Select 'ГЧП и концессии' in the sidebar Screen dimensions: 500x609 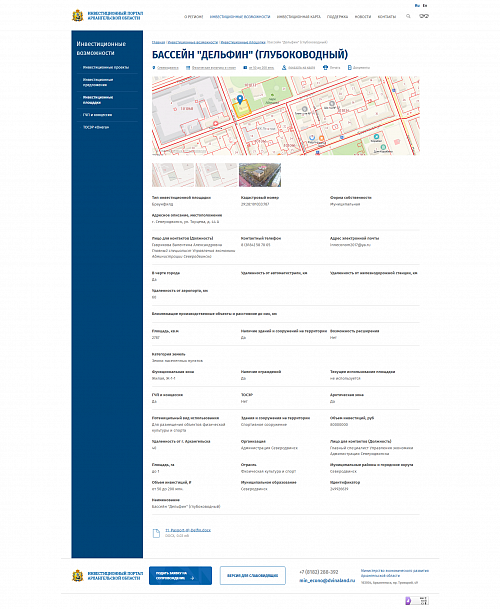click(97, 115)
